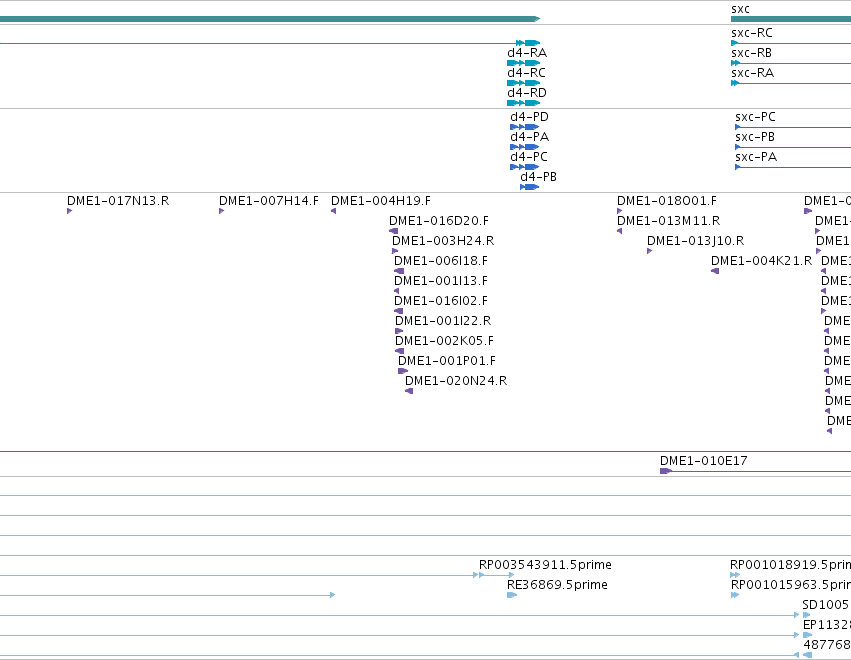Viewport: 851px width, 660px height.
Task: Select the RE36869.5prime EST label
Action: 557,585
